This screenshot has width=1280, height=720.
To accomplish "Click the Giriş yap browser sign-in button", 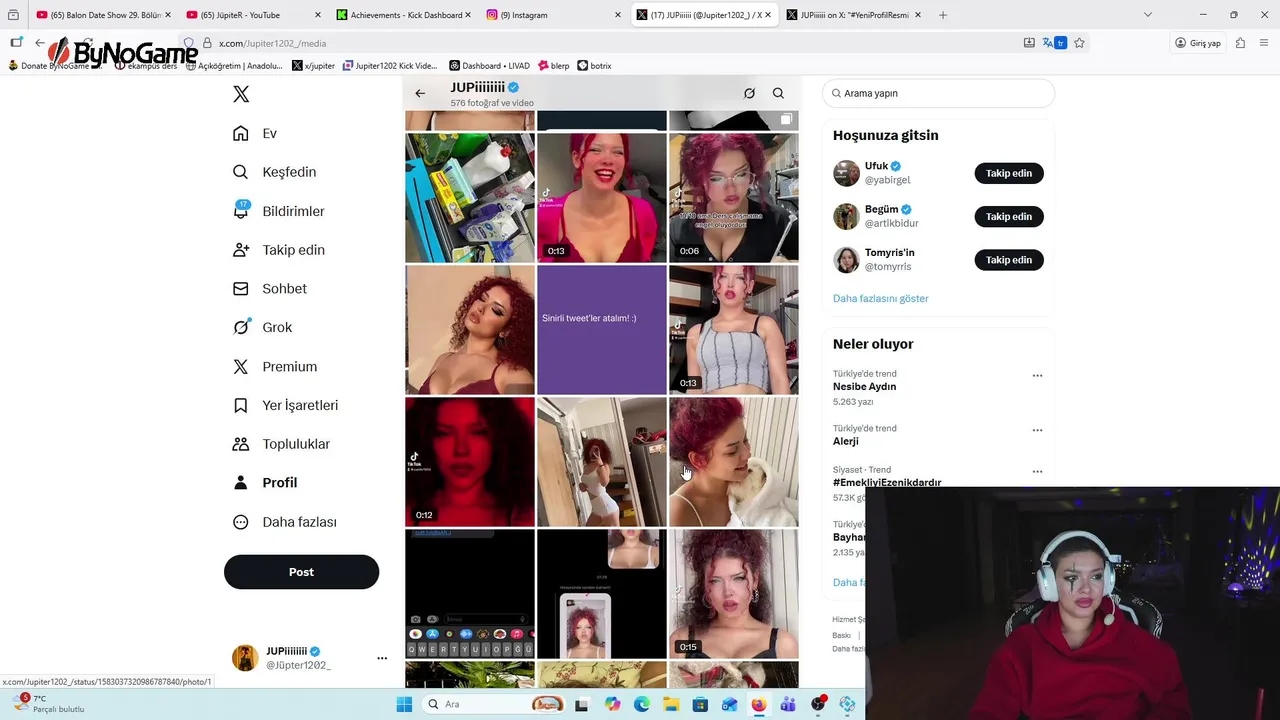I will [x=1198, y=43].
